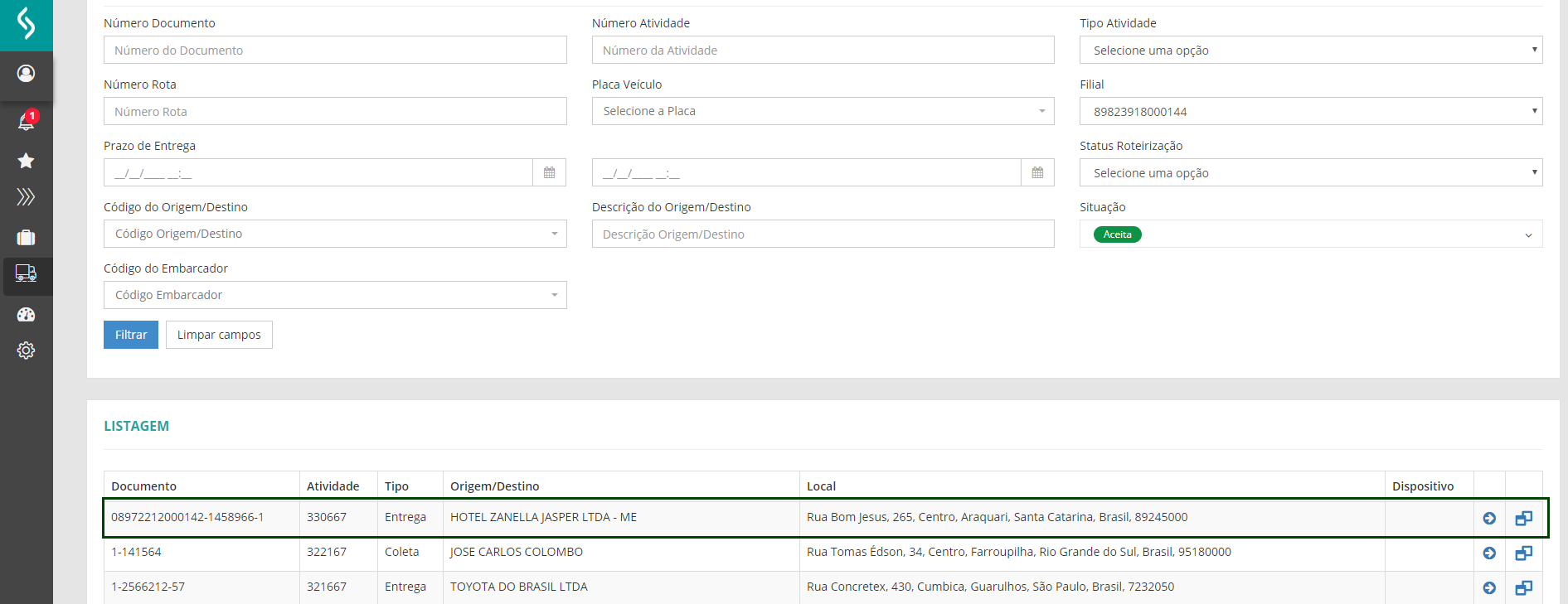Focus the Descrição Origem/Destino text field
1568x604 pixels.
pyautogui.click(x=823, y=234)
